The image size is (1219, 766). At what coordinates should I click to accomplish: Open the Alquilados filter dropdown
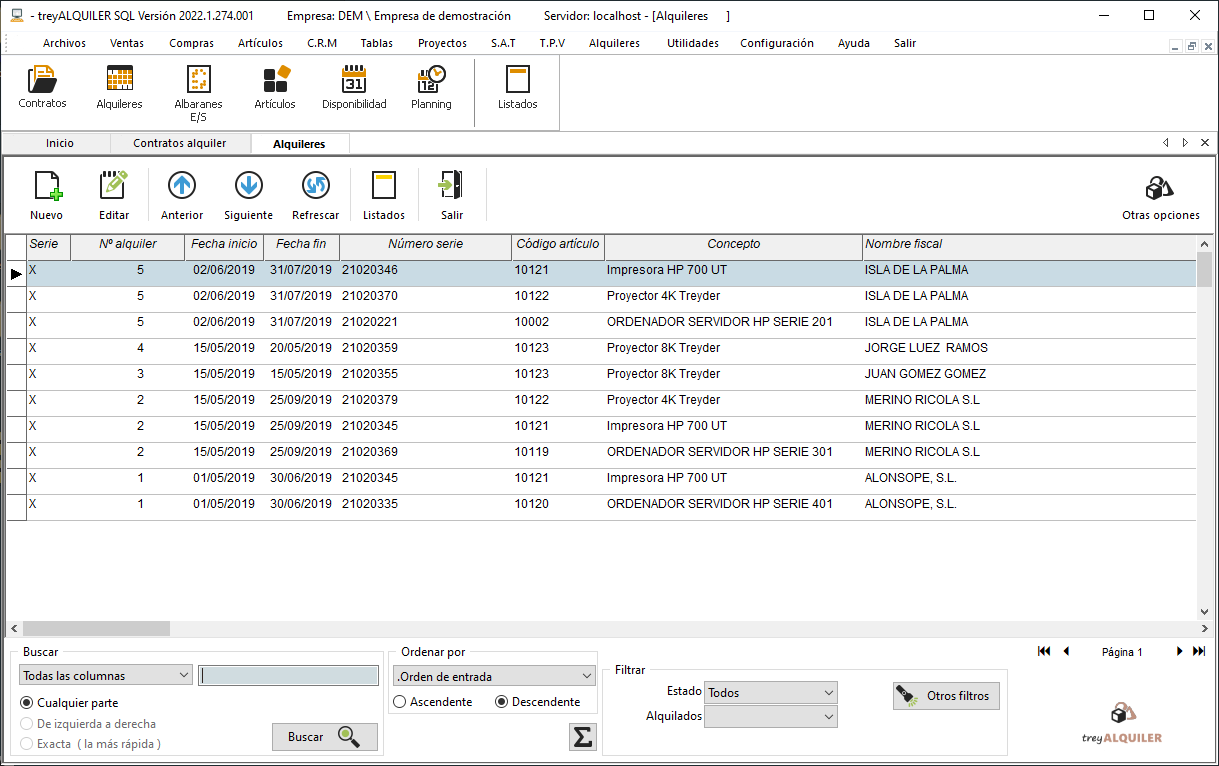click(771, 716)
